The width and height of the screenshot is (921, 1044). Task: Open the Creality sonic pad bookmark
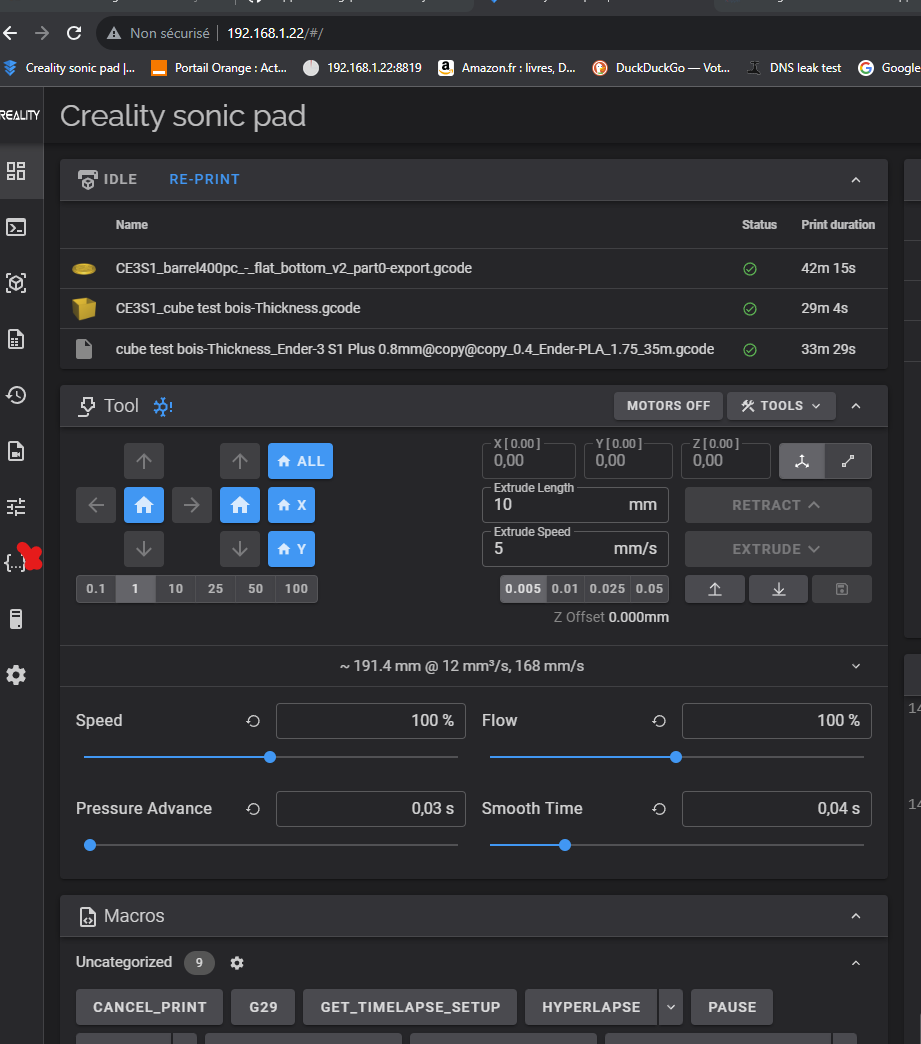[70, 68]
